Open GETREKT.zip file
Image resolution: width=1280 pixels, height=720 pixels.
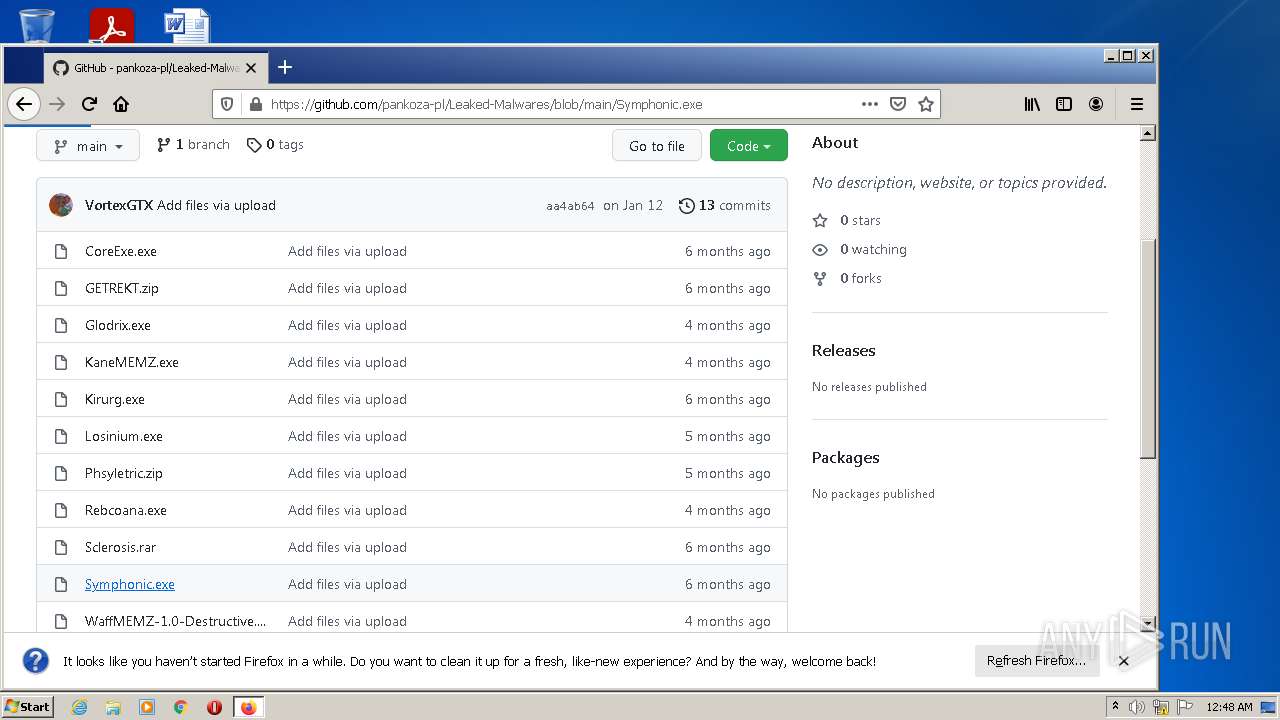[122, 288]
